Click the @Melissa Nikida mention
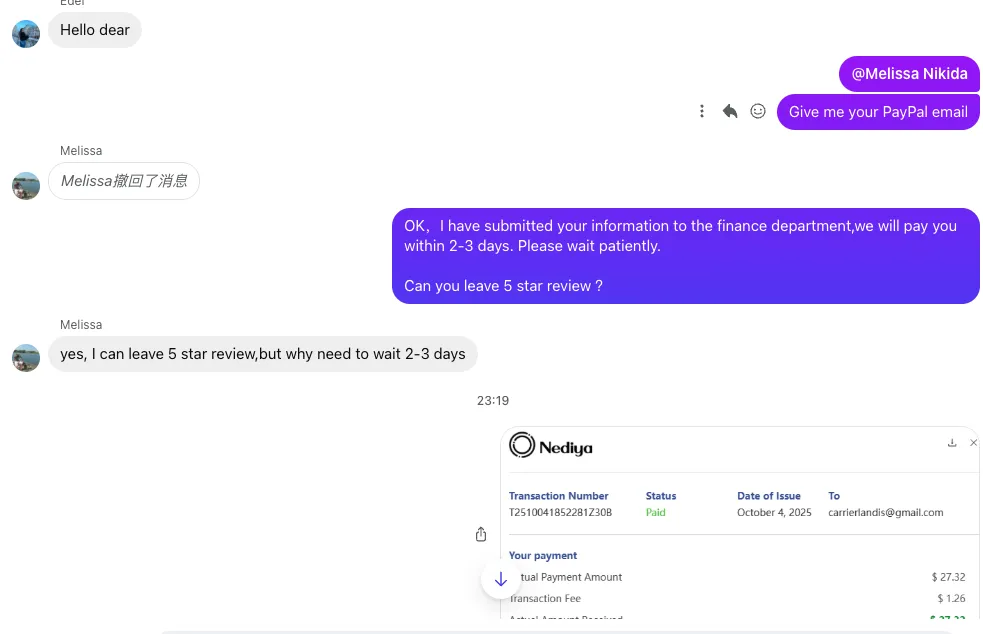983x634 pixels. tap(909, 74)
